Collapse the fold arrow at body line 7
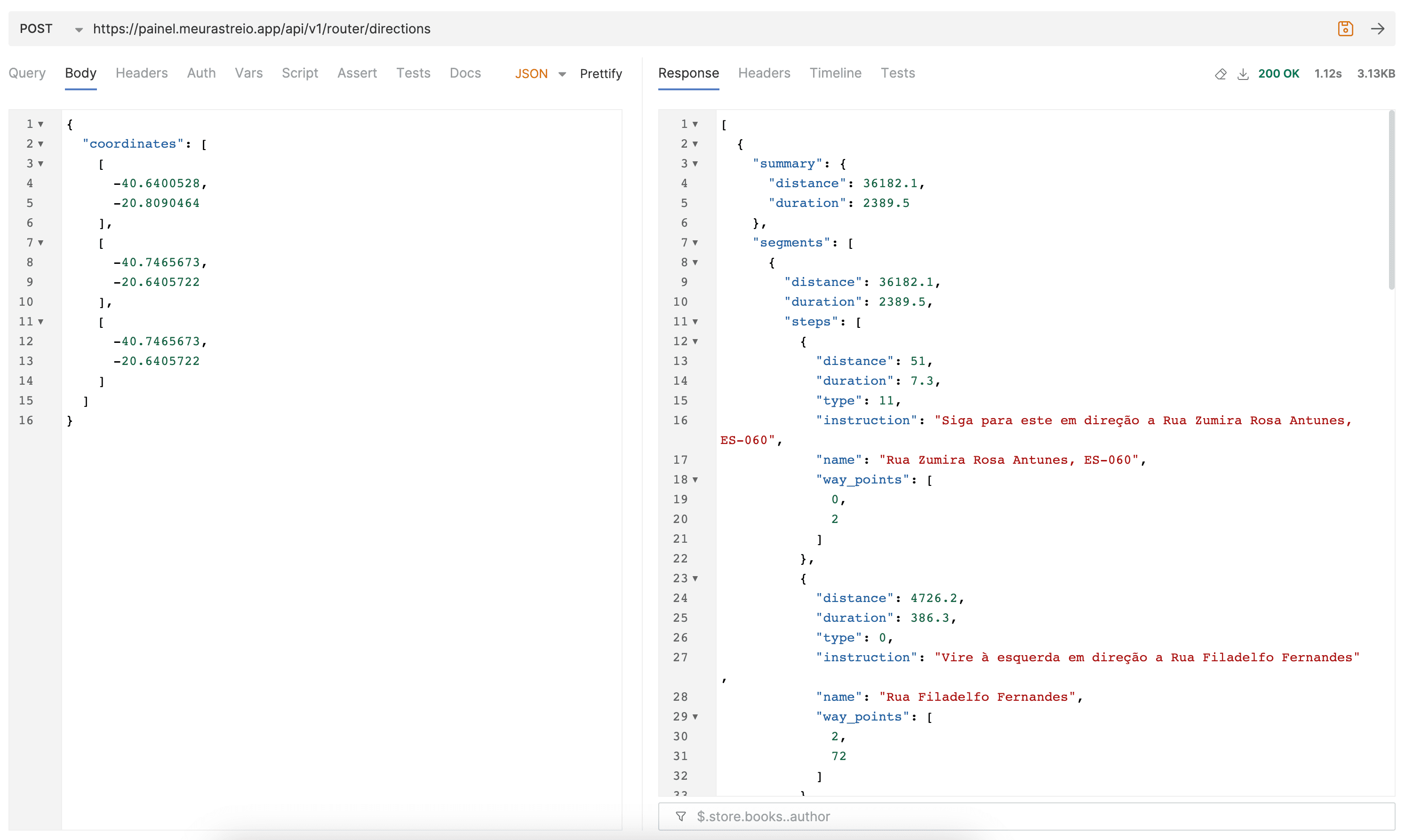The image size is (1405, 840). coord(41,243)
